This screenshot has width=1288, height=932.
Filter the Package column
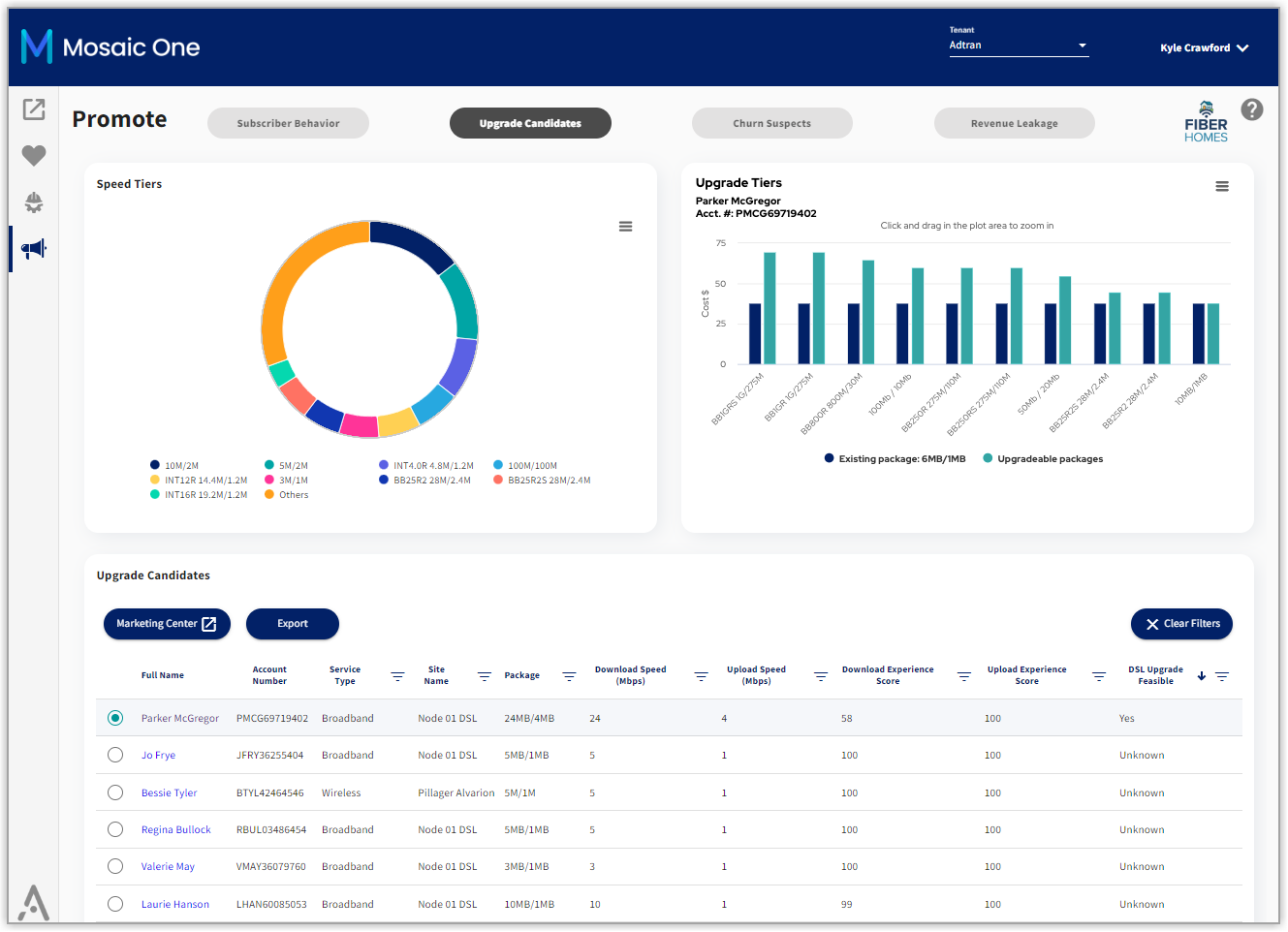[569, 676]
